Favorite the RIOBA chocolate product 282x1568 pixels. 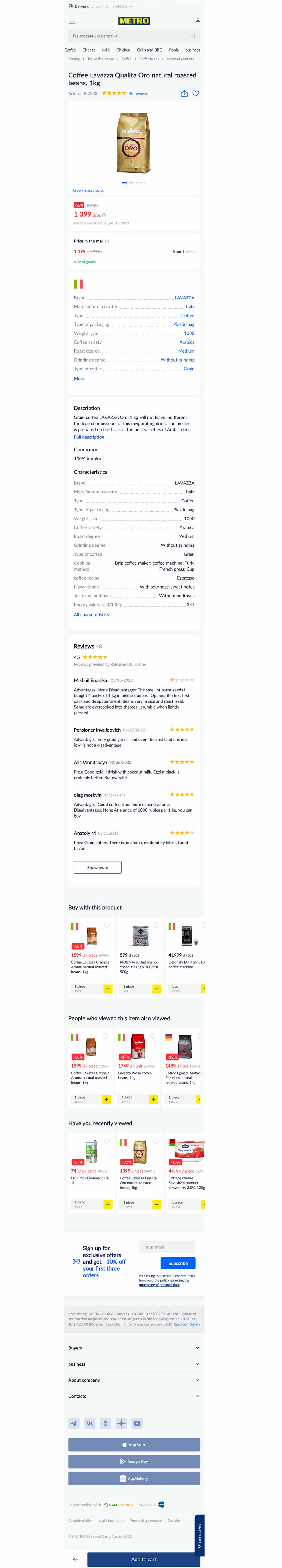tap(155, 925)
